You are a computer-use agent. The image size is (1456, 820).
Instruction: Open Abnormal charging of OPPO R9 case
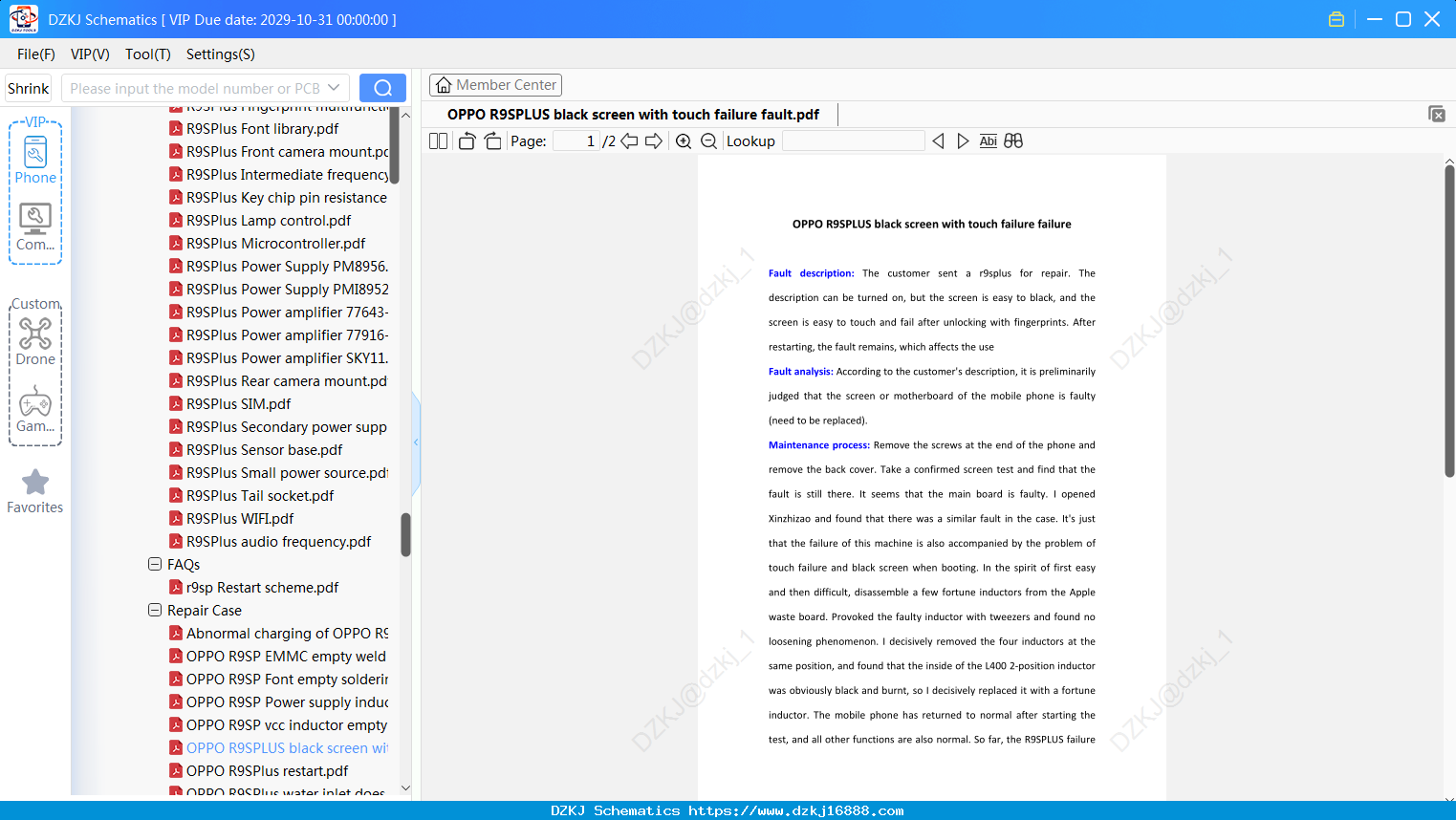pyautogui.click(x=287, y=633)
